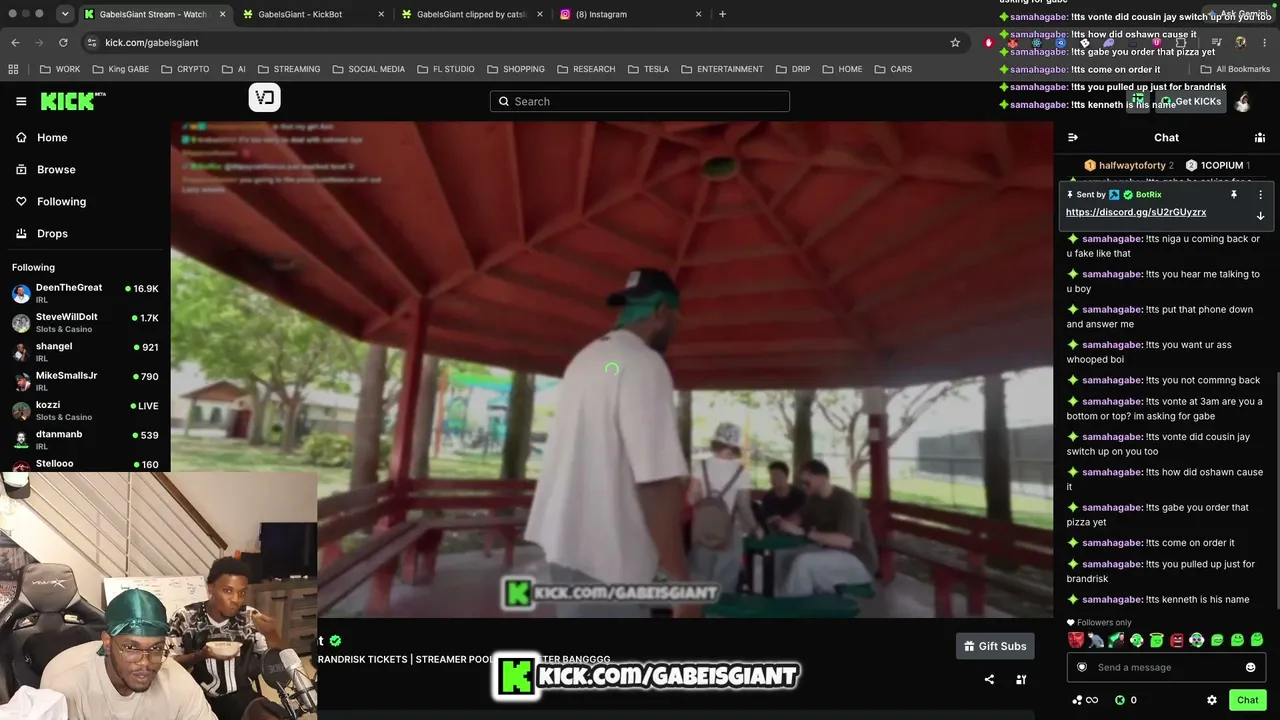Image resolution: width=1280 pixels, height=720 pixels.
Task: Expand the pinned message down arrow
Action: pyautogui.click(x=1260, y=216)
